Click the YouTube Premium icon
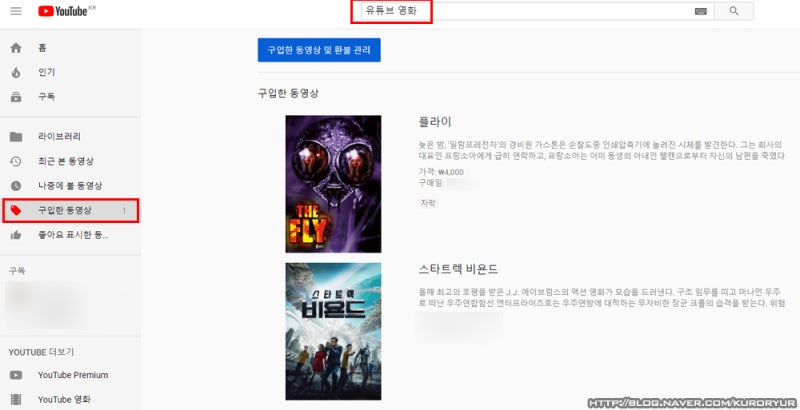This screenshot has width=800, height=410. 16,375
